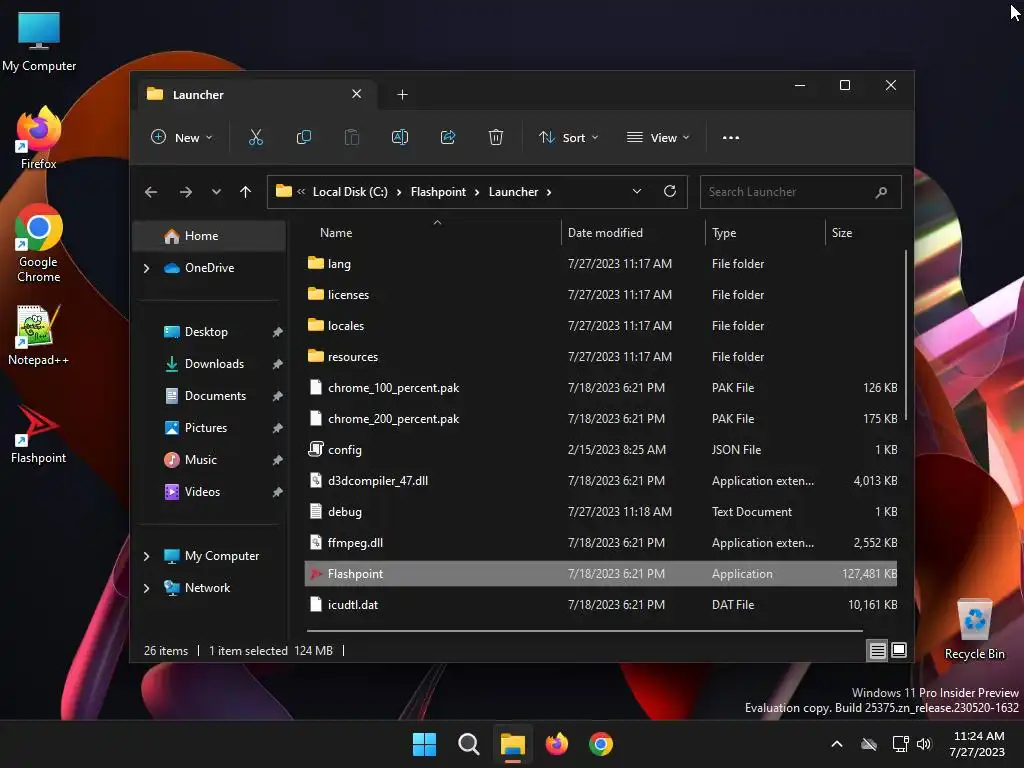This screenshot has width=1024, height=768.
Task: Select the Flashpoint application file
Action: [601, 574]
